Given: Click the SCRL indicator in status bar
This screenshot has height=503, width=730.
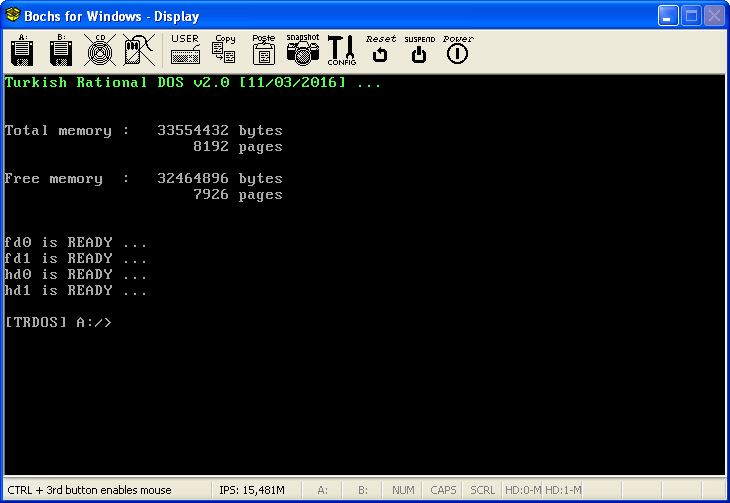Looking at the screenshot, I should tap(482, 490).
